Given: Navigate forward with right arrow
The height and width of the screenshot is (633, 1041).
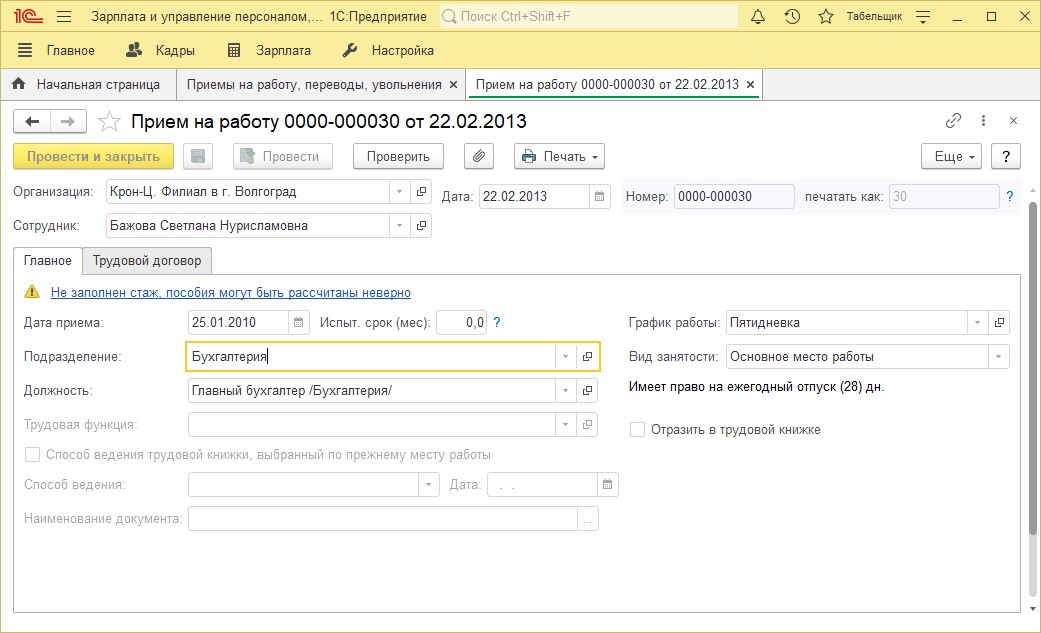Looking at the screenshot, I should (x=68, y=122).
